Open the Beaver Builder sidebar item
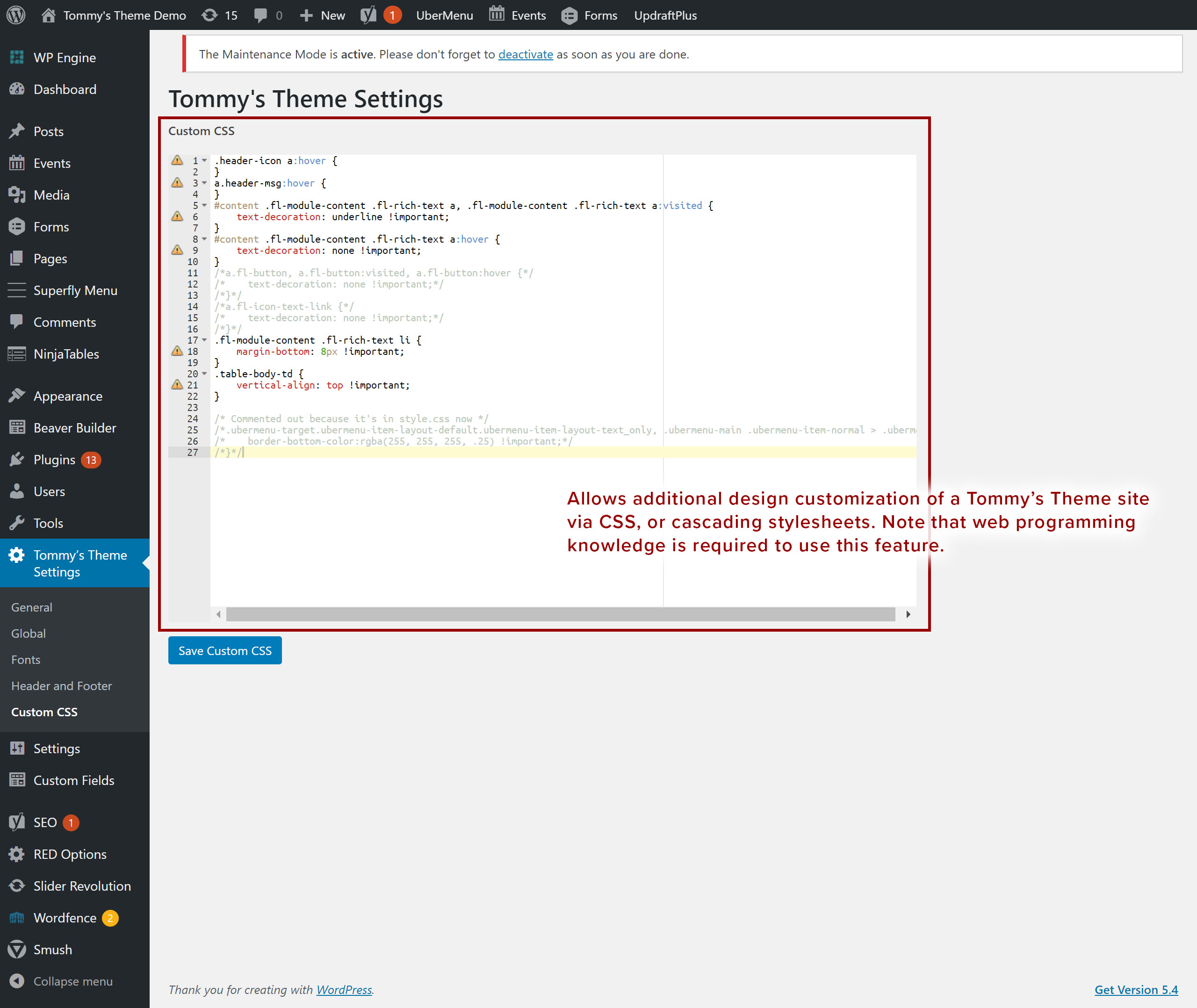Screen dimensions: 1197x1008 74,427
